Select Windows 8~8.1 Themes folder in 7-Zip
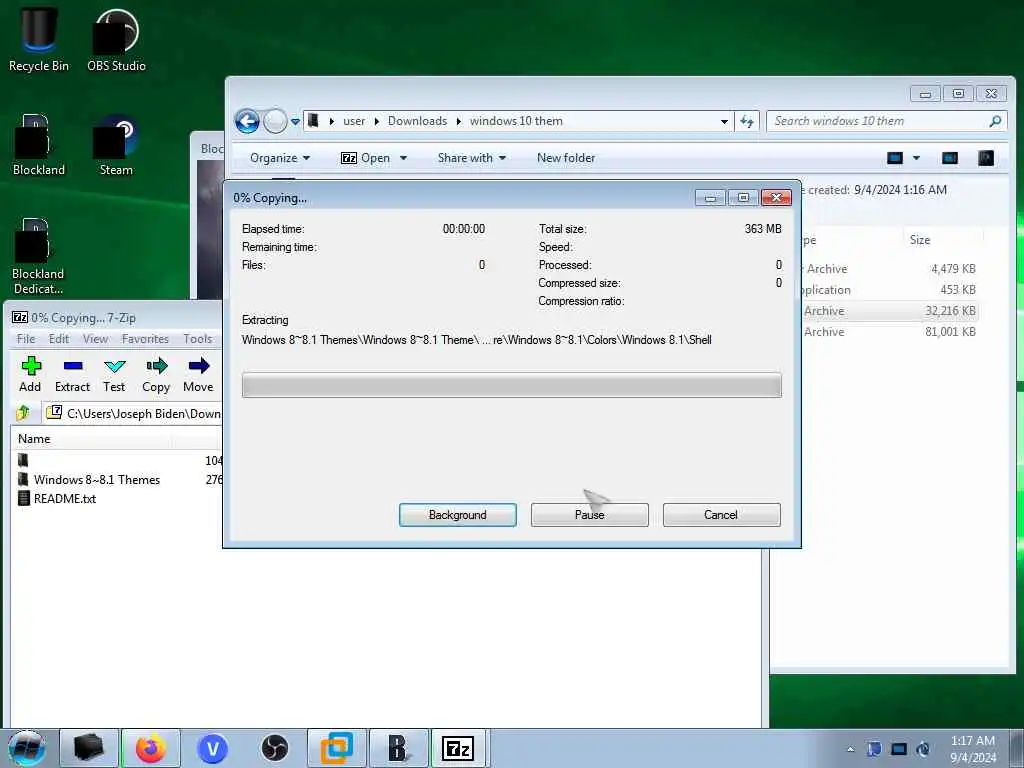The width and height of the screenshot is (1024, 768). [97, 479]
